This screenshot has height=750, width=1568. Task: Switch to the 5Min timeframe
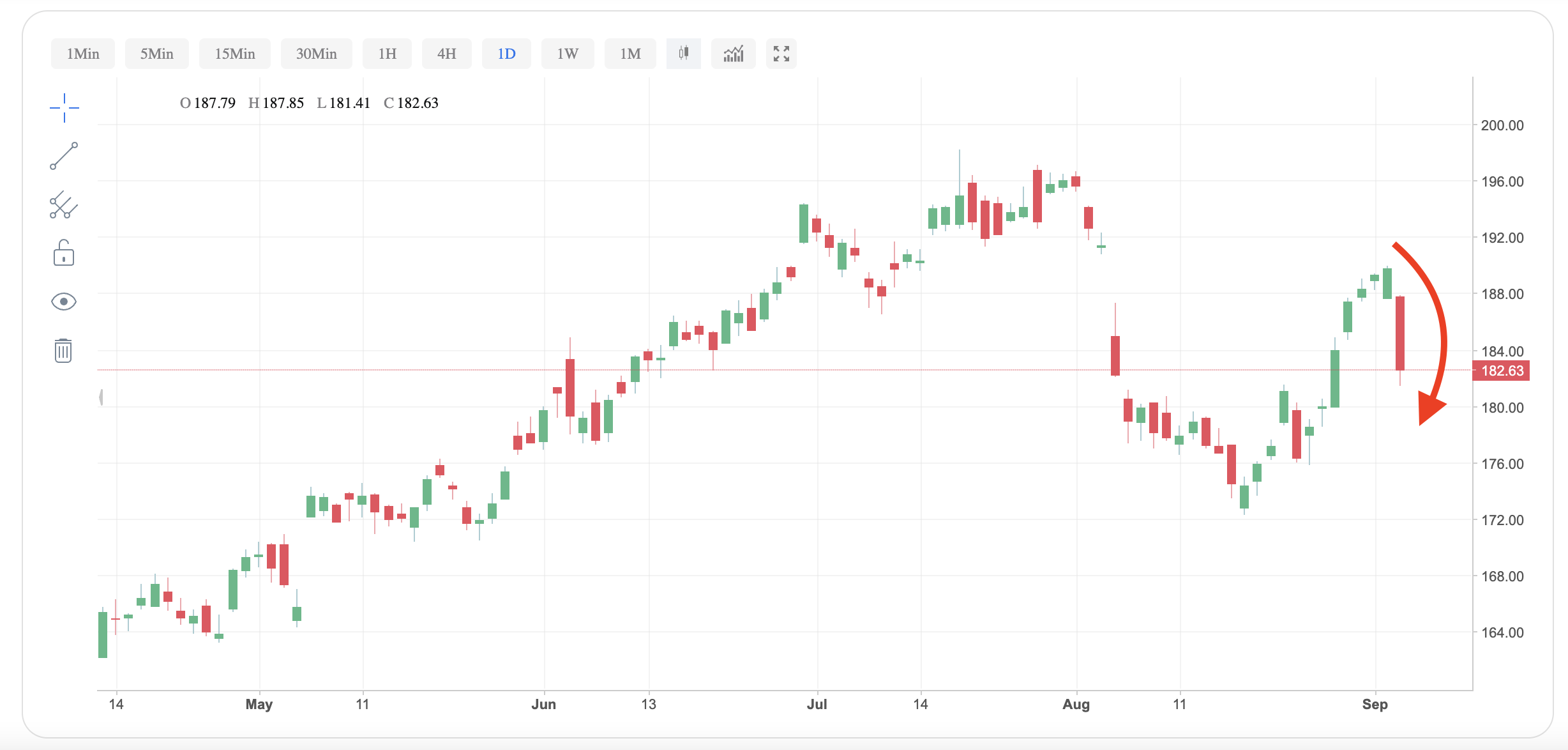(x=157, y=54)
